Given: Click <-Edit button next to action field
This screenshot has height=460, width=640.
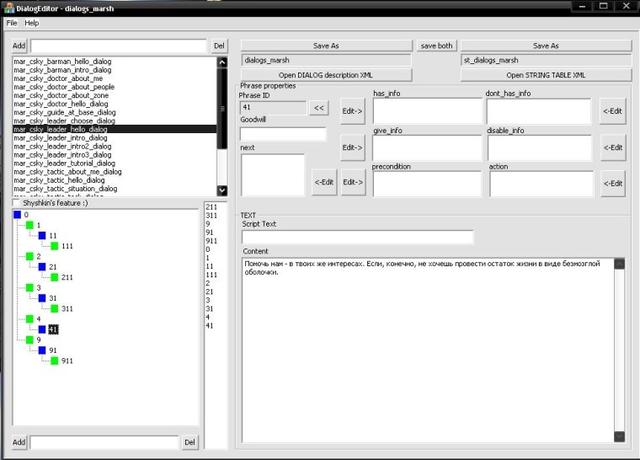Looking at the screenshot, I should pyautogui.click(x=613, y=182).
